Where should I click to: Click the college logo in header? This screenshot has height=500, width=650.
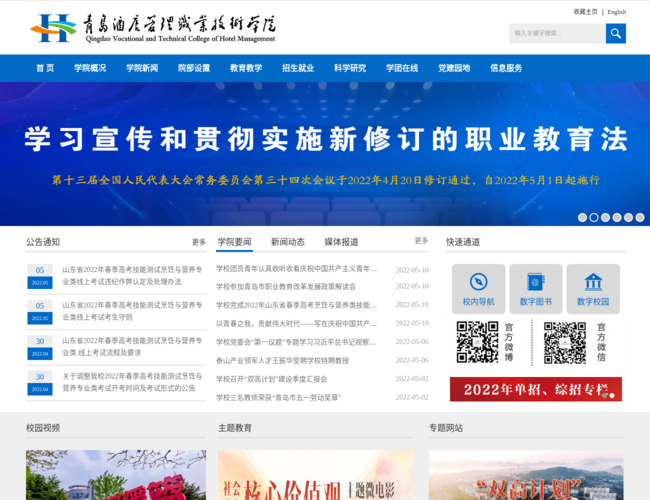(x=52, y=28)
